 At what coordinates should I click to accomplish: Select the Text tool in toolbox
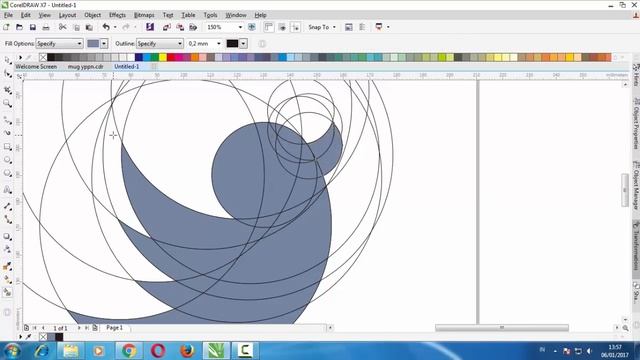7,190
